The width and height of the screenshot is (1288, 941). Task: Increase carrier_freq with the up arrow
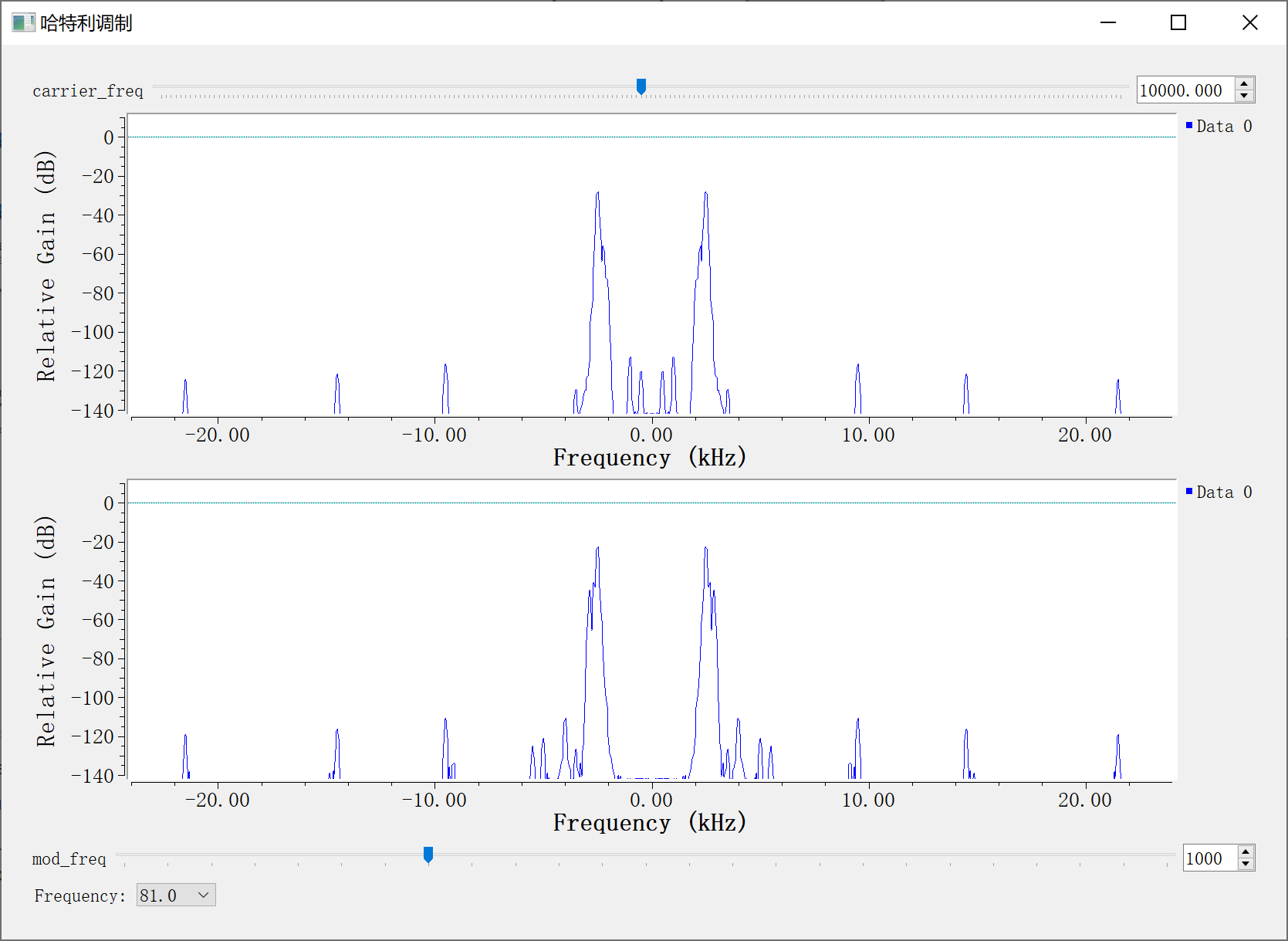[x=1244, y=83]
